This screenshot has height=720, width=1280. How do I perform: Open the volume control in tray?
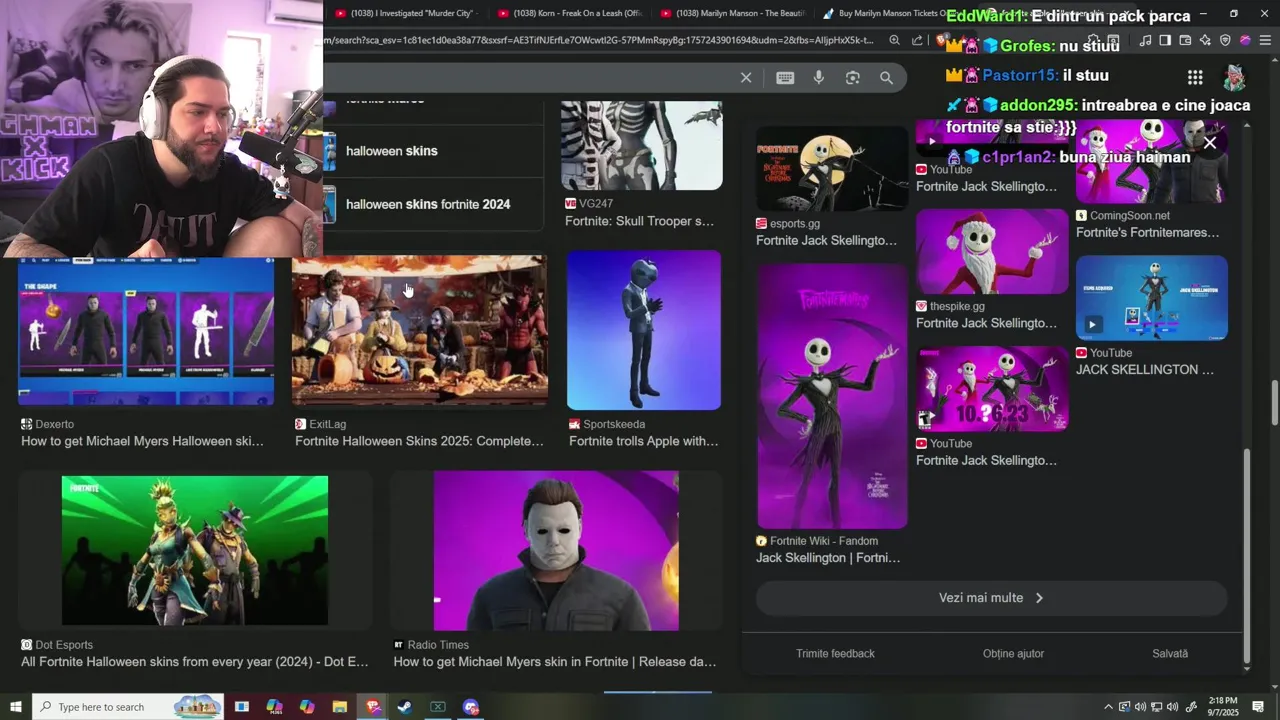1173,707
